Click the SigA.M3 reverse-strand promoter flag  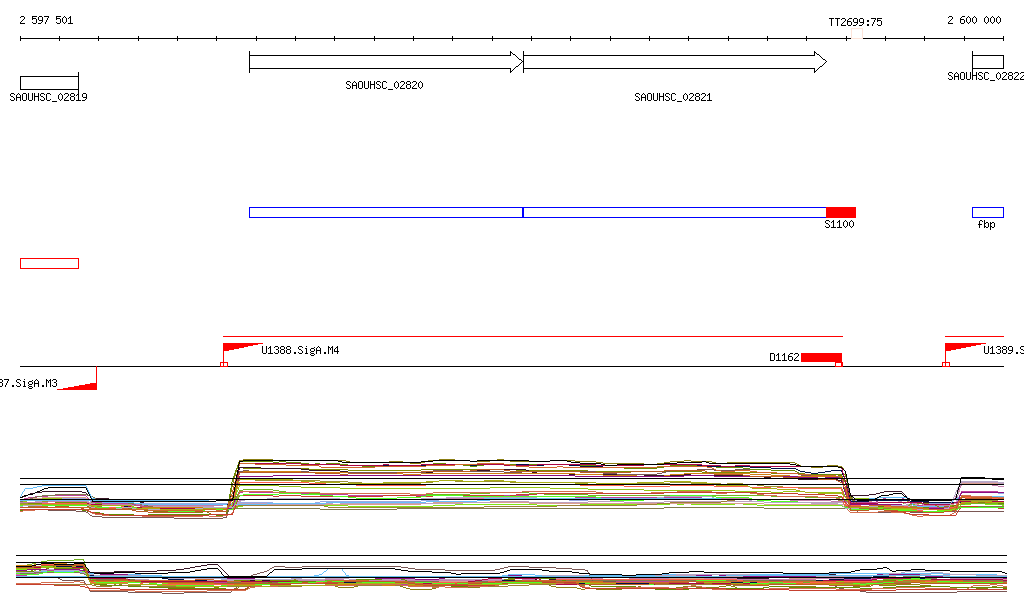click(78, 385)
